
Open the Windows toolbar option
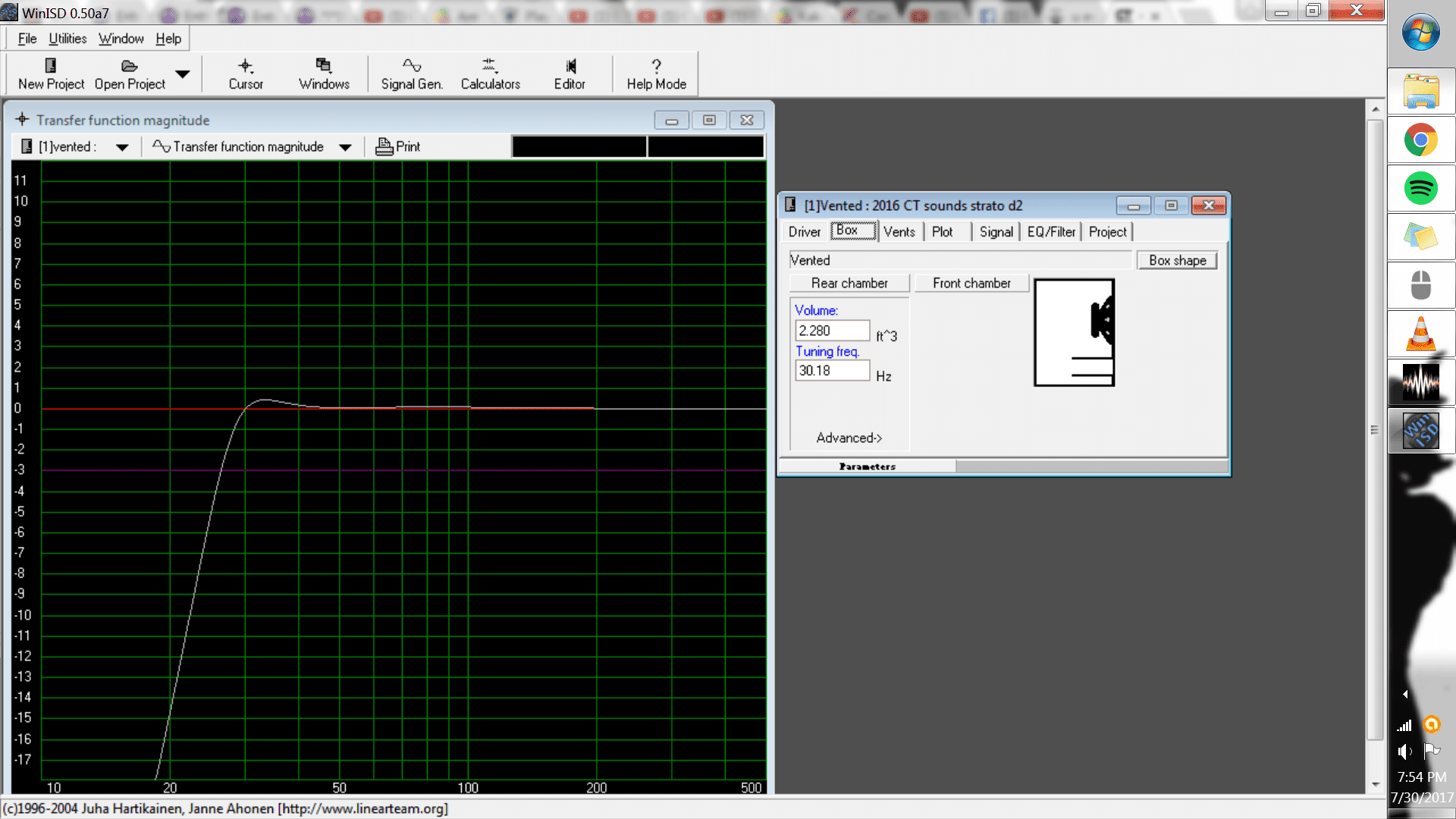pyautogui.click(x=324, y=74)
